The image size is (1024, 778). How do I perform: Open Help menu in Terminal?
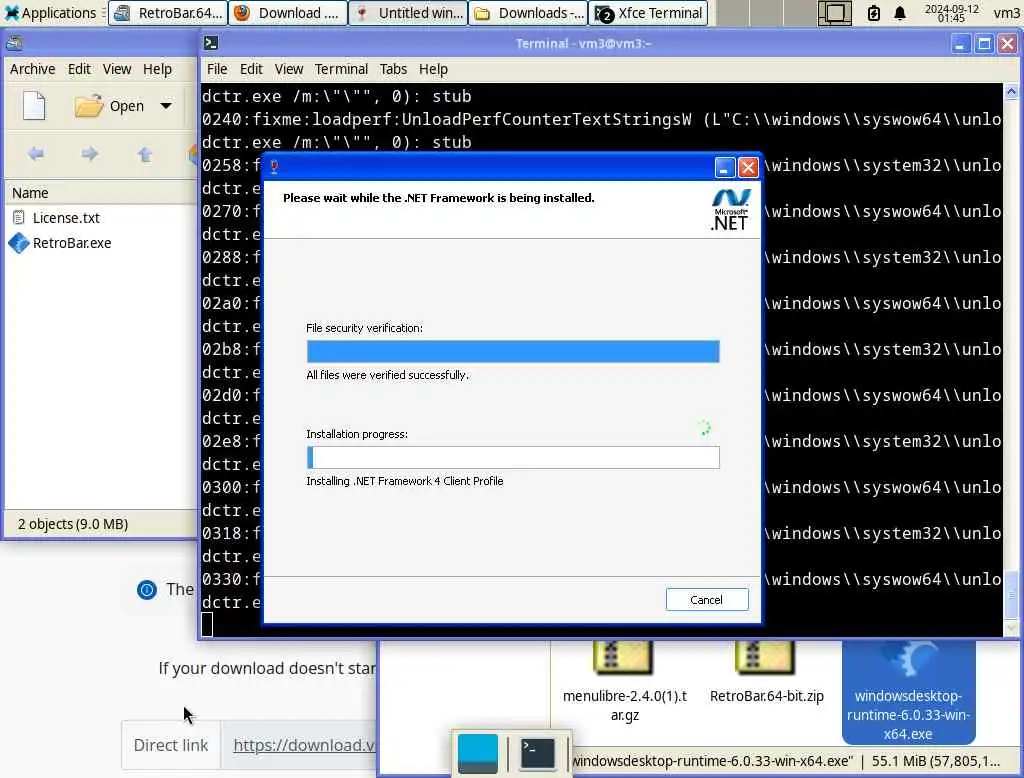click(x=433, y=69)
